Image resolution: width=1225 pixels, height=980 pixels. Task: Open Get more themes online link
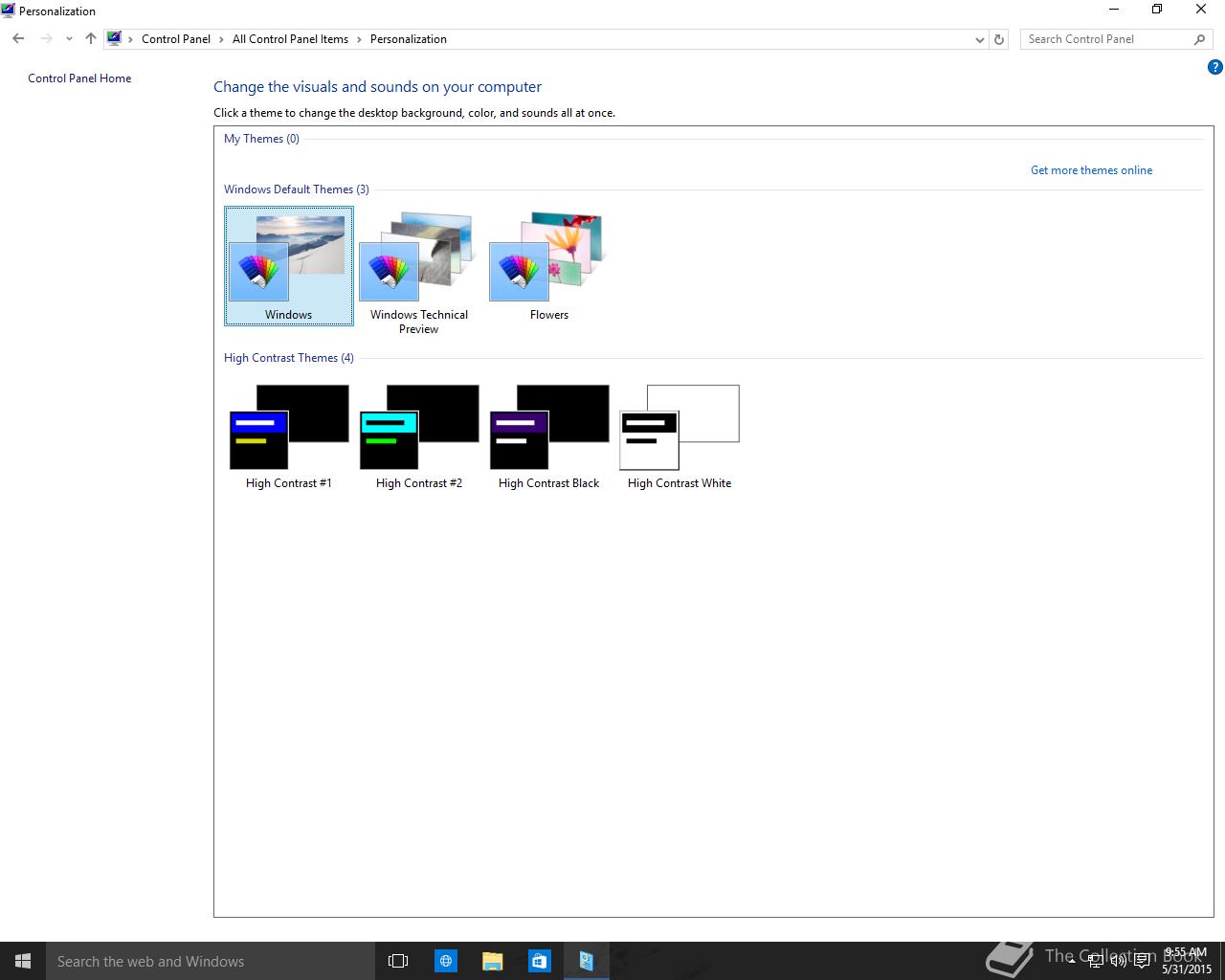click(x=1091, y=170)
